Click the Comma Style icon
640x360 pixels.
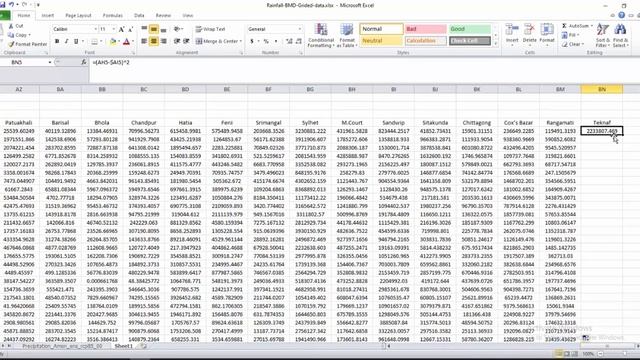276,41
